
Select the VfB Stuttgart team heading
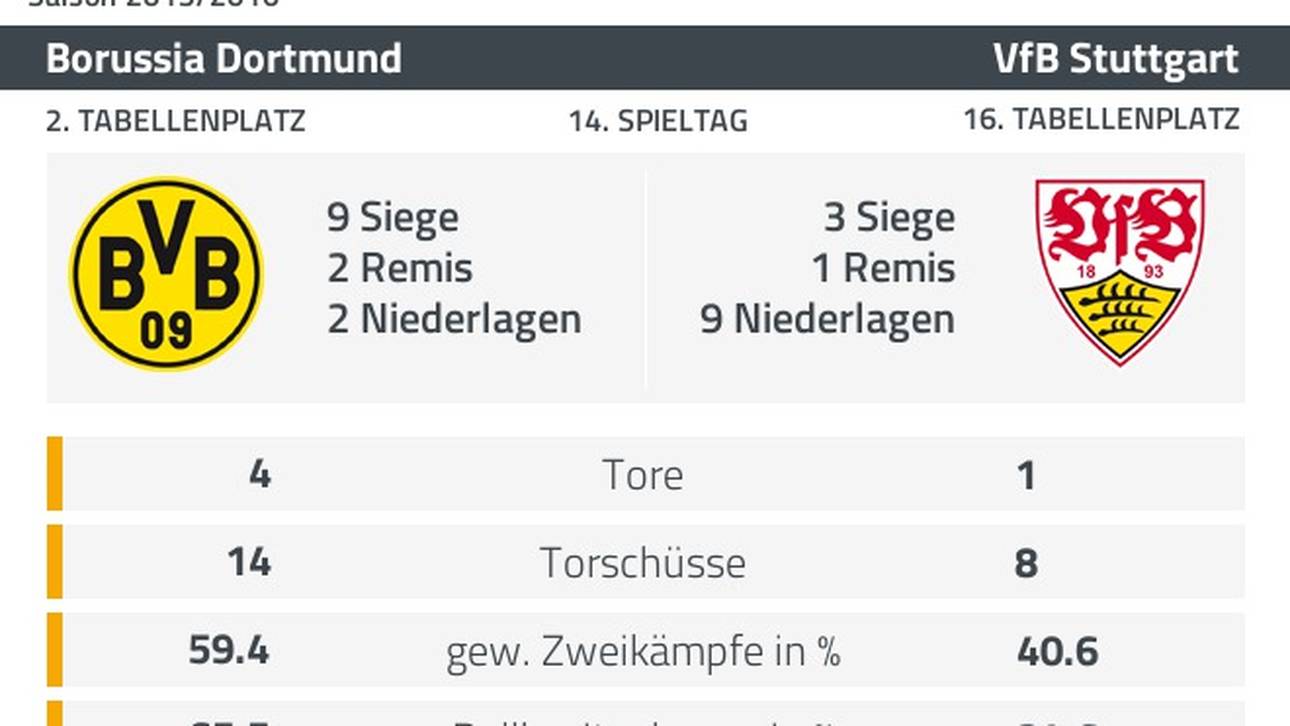coord(1115,59)
